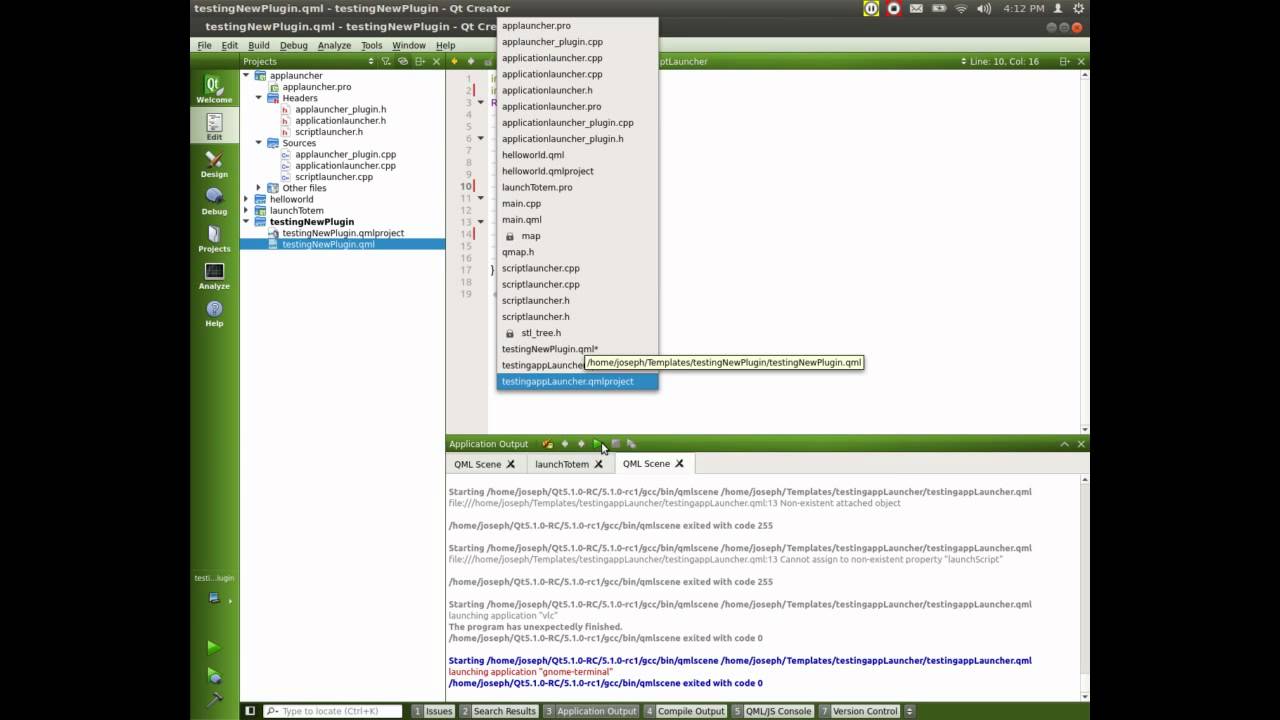Expand the helloworld project

pos(246,199)
